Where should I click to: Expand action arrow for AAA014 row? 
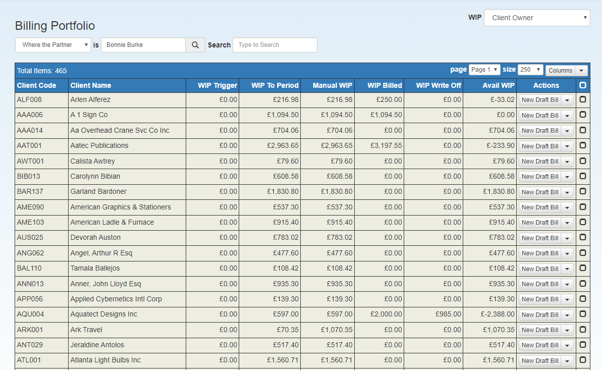coord(567,131)
